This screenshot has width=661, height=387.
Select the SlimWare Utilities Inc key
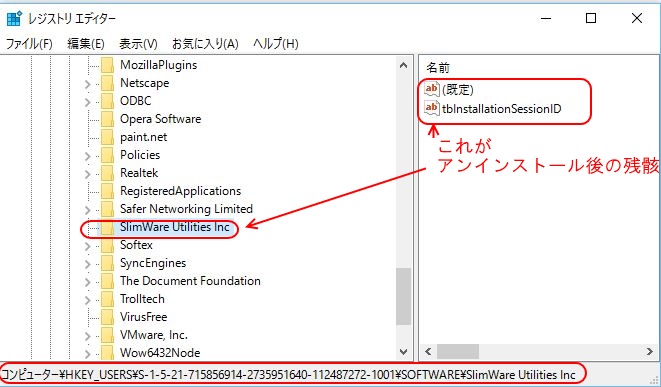[x=175, y=227]
